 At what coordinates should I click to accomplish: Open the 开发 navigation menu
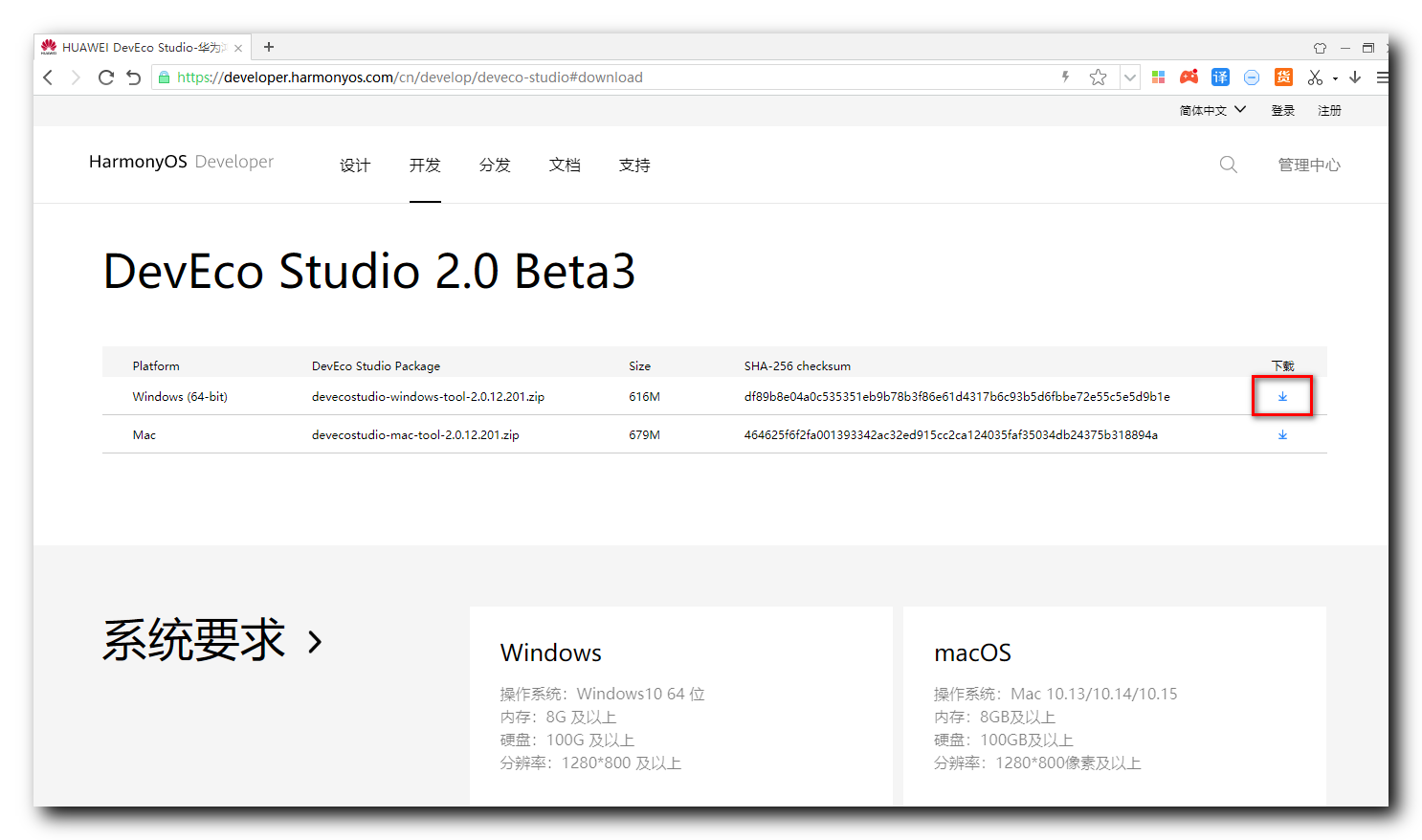tap(425, 166)
